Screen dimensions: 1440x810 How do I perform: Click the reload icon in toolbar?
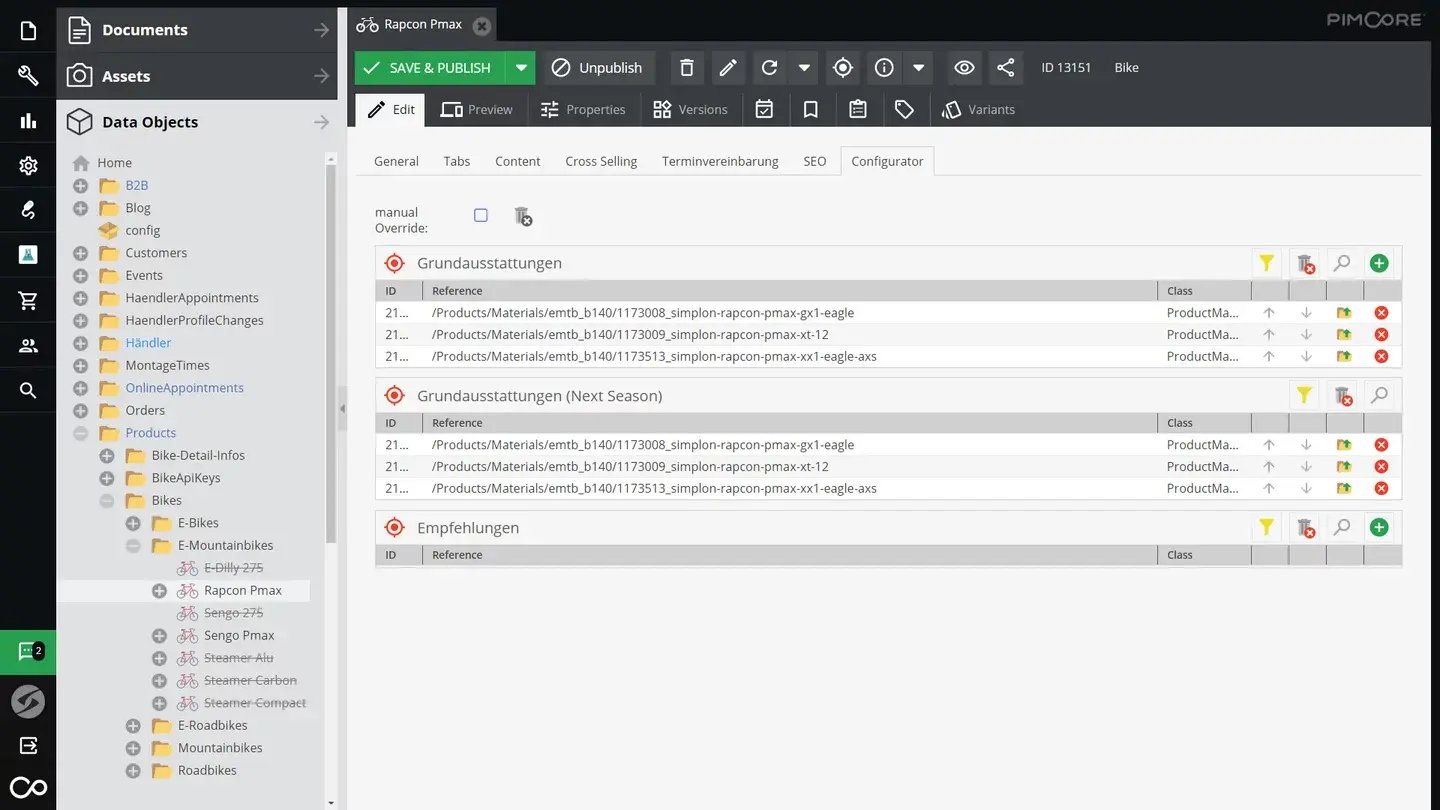[x=769, y=68]
